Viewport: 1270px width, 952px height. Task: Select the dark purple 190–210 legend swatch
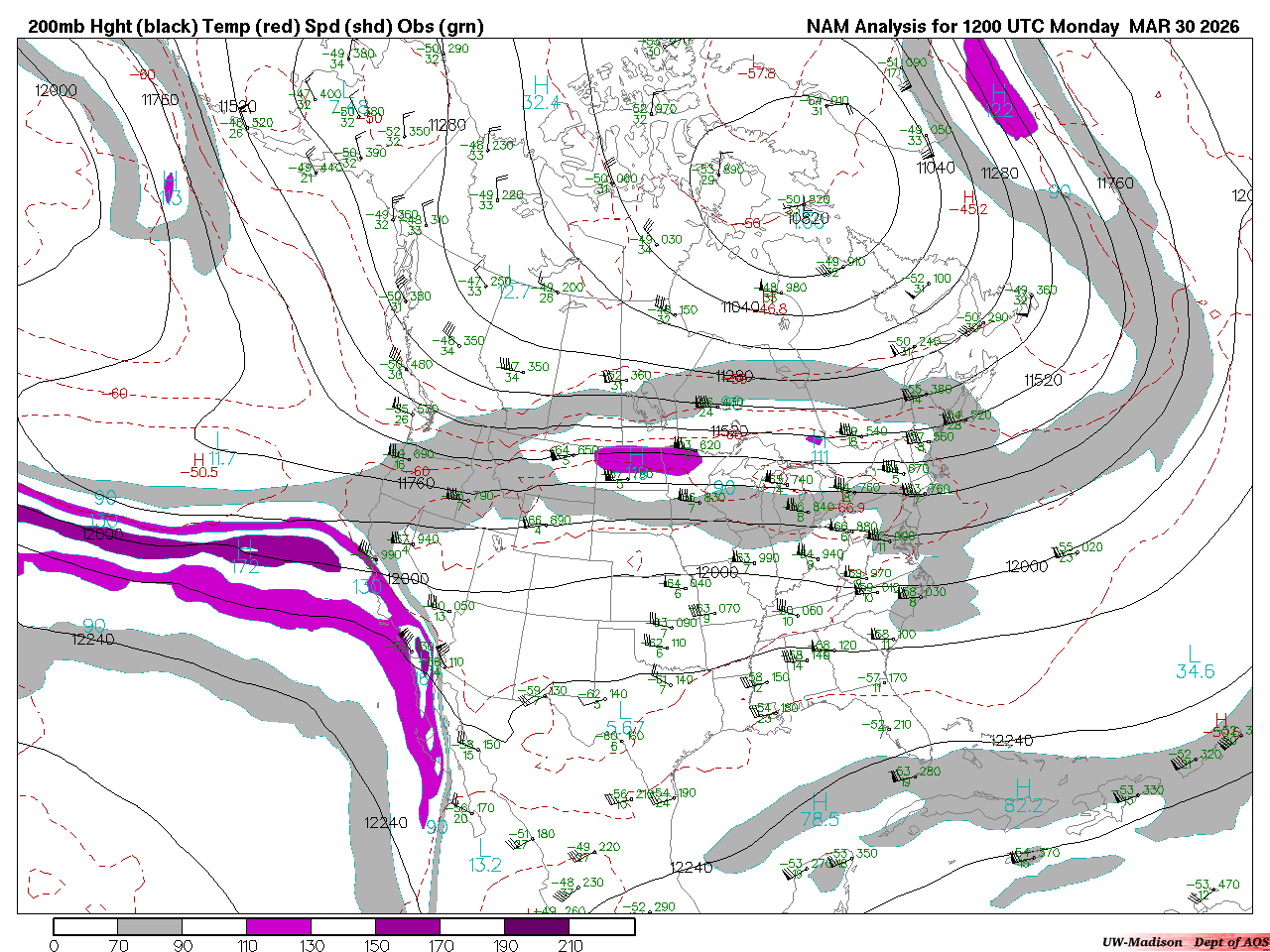click(537, 926)
